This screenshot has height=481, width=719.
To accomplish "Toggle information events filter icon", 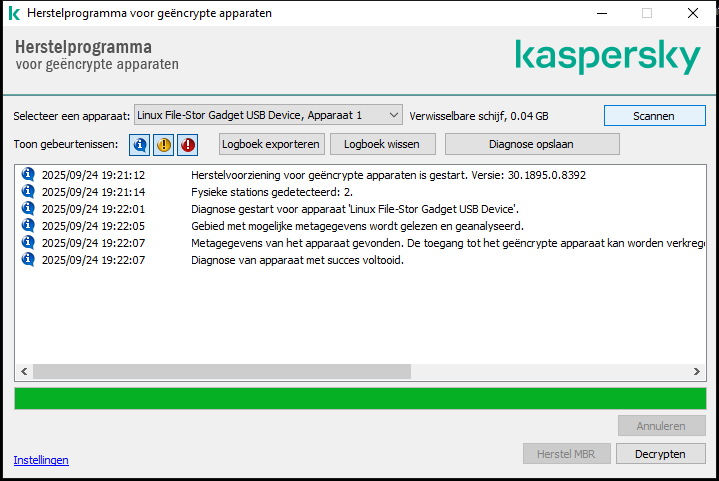I will click(139, 145).
